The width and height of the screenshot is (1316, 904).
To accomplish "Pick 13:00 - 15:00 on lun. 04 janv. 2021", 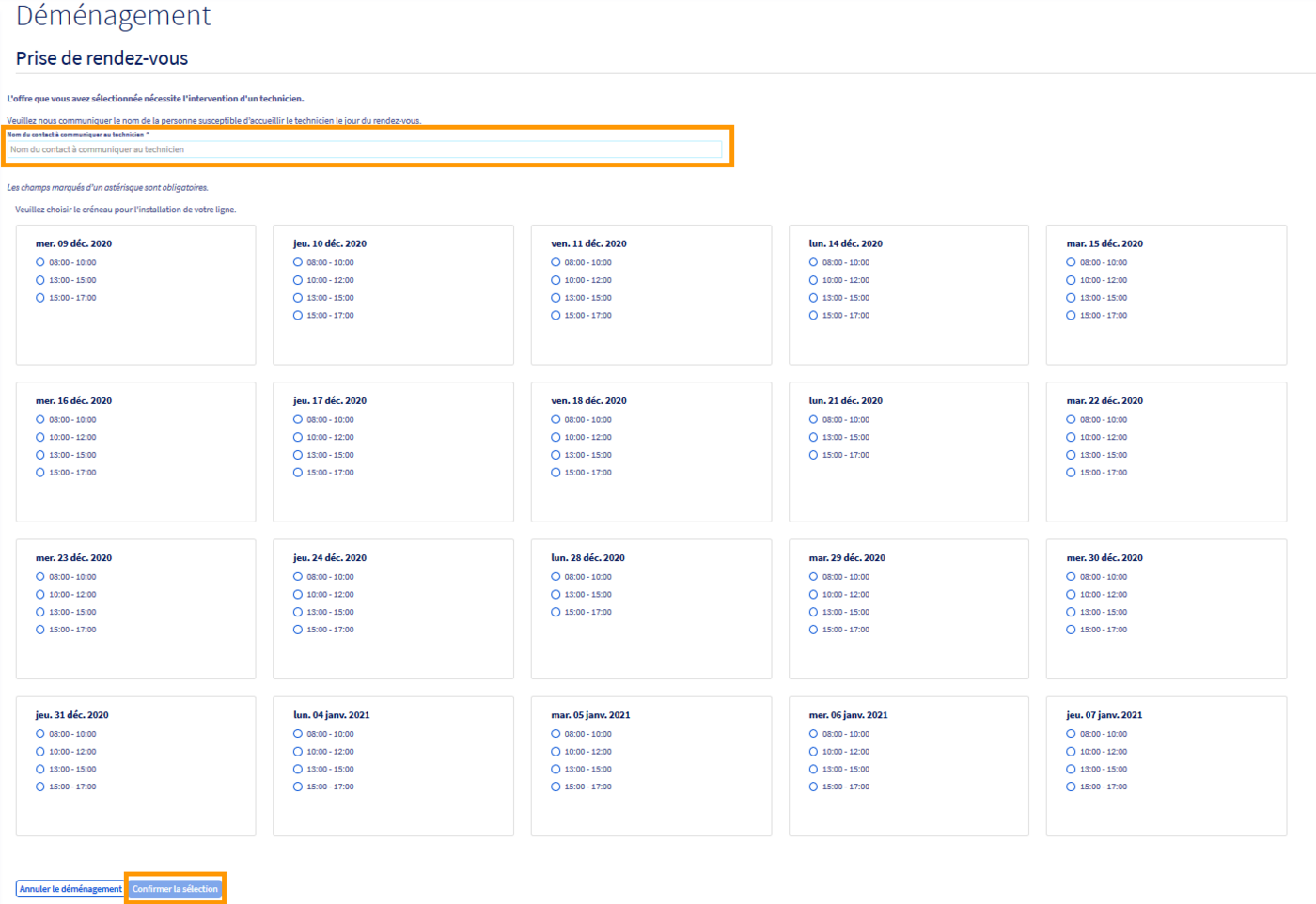I will point(298,770).
